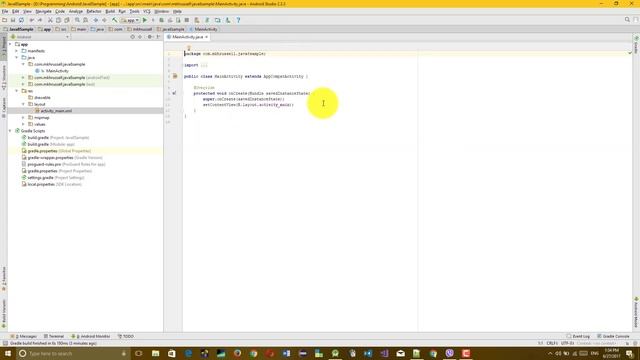Expand the androidTest package node
640x360 pixels.
(23, 78)
